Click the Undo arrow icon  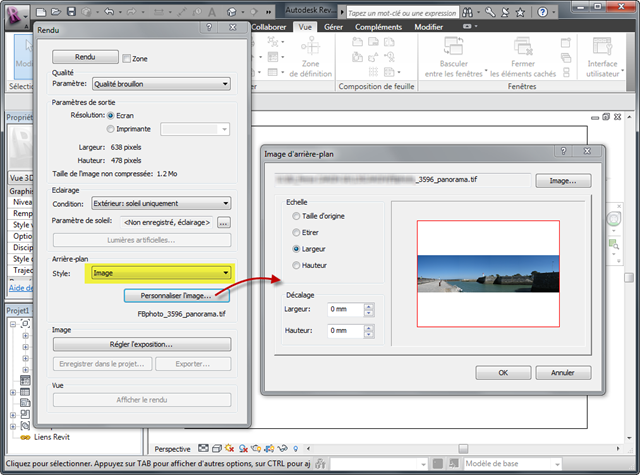109,12
